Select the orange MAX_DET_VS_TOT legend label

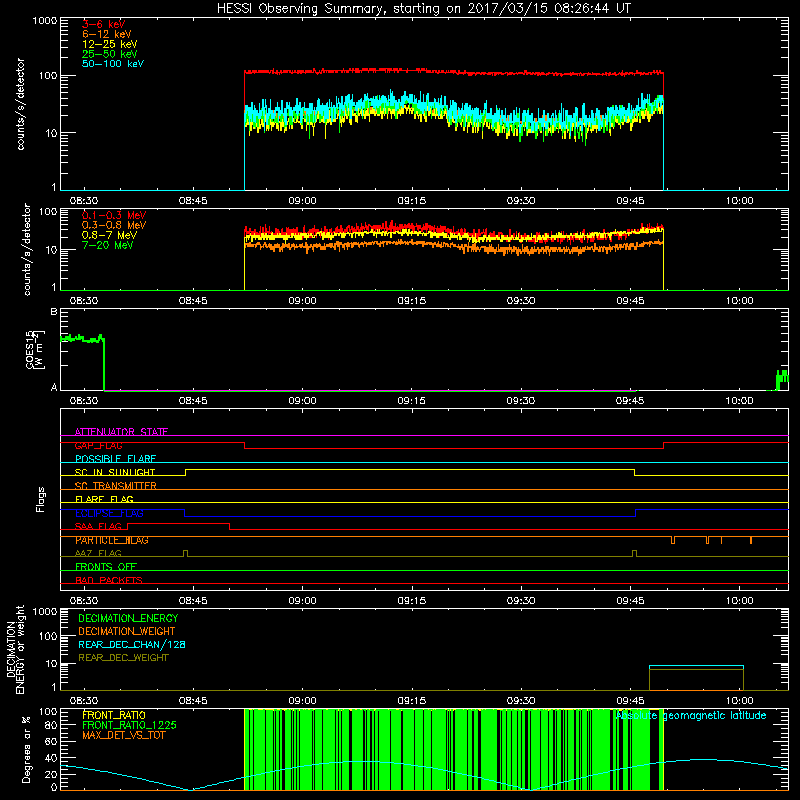[x=123, y=735]
